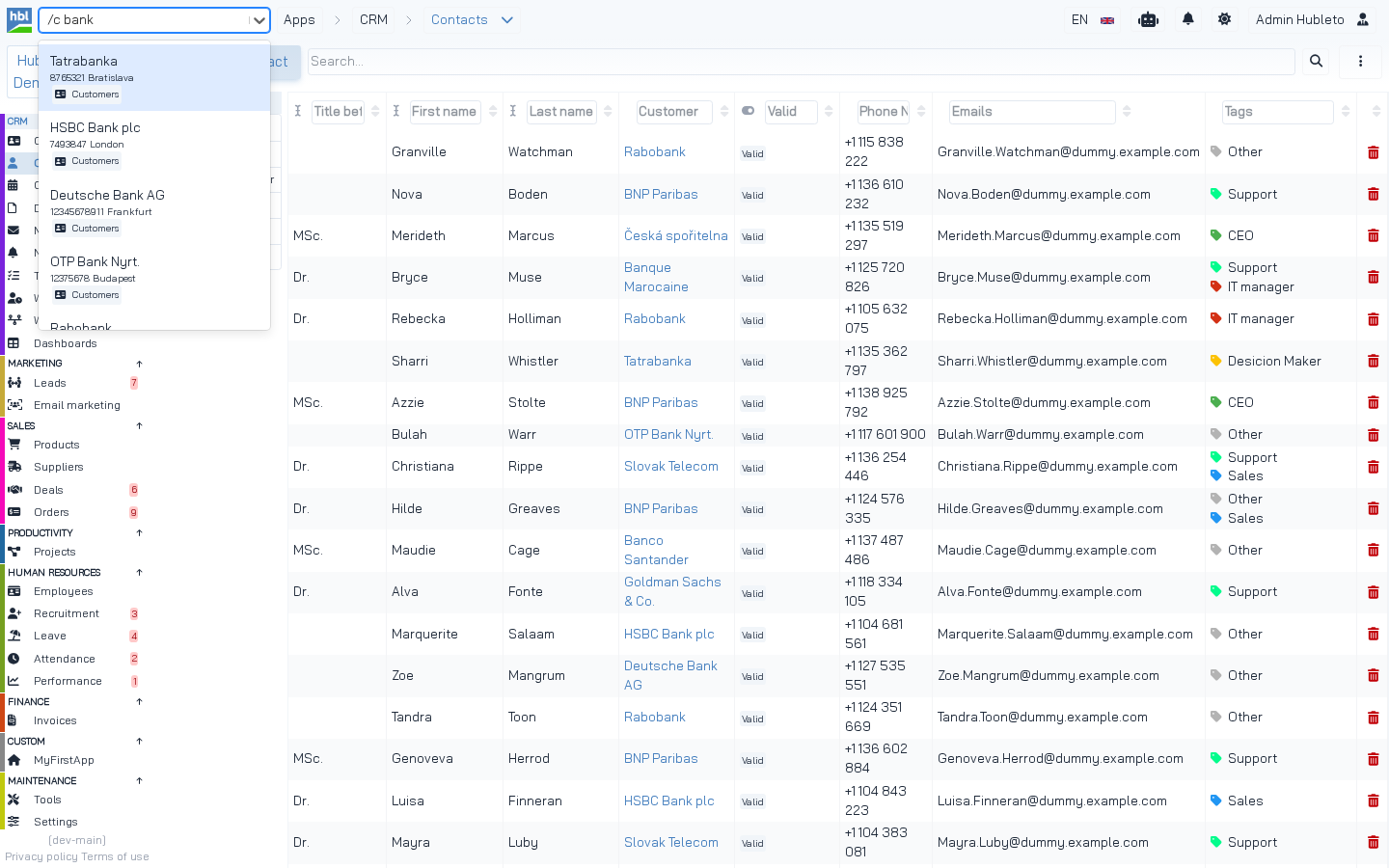Open Invoices in the sidebar
1389x868 pixels.
tap(55, 720)
